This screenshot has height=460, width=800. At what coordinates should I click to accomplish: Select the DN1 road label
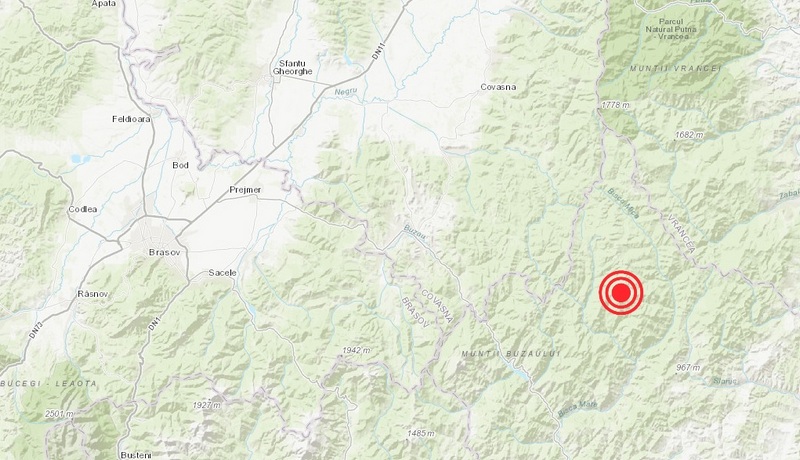pyautogui.click(x=152, y=326)
